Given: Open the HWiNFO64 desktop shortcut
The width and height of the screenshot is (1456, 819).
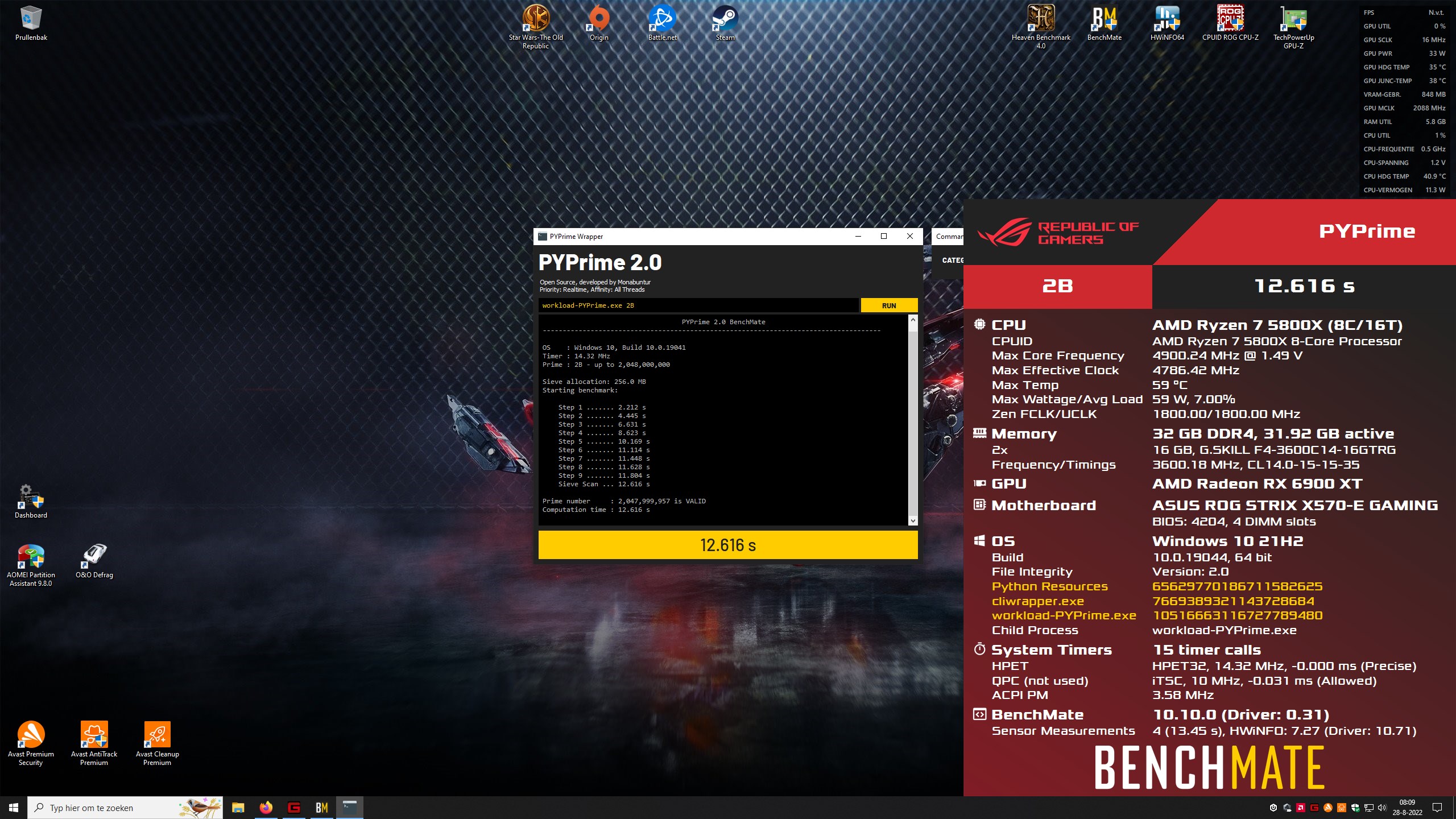Looking at the screenshot, I should pyautogui.click(x=1167, y=24).
